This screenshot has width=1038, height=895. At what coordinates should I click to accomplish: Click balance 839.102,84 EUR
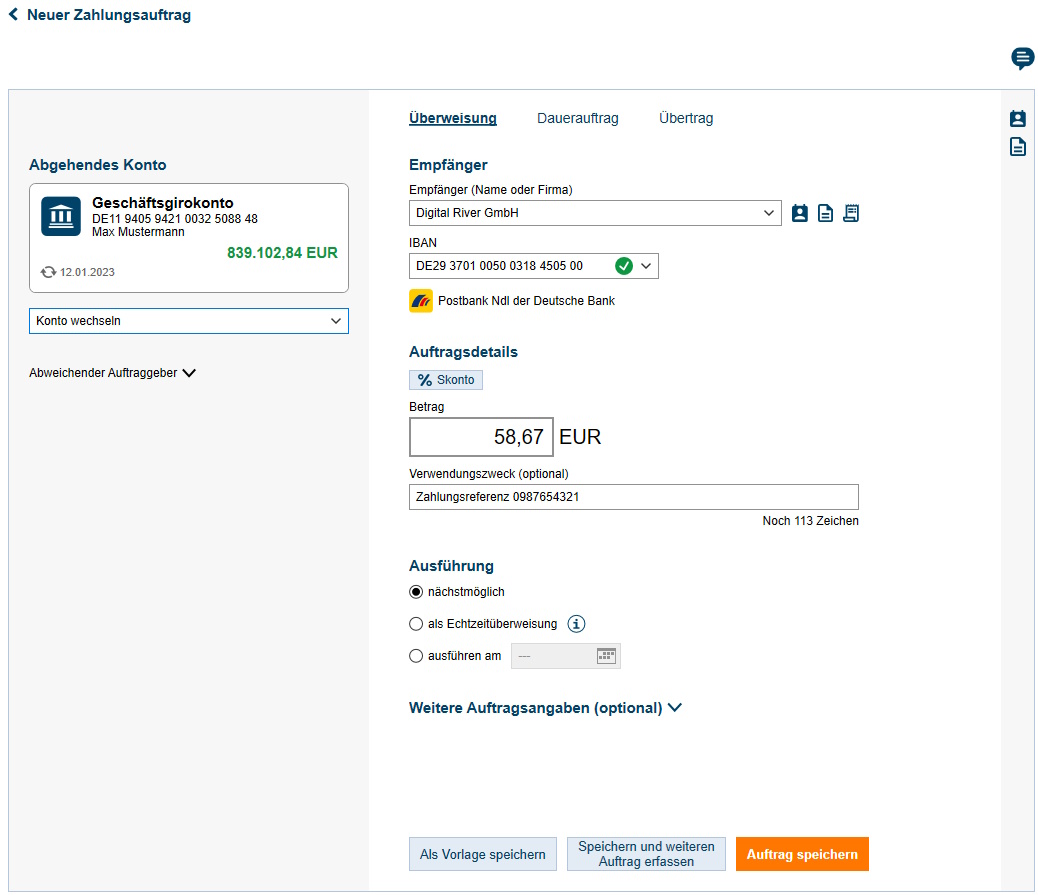point(282,253)
